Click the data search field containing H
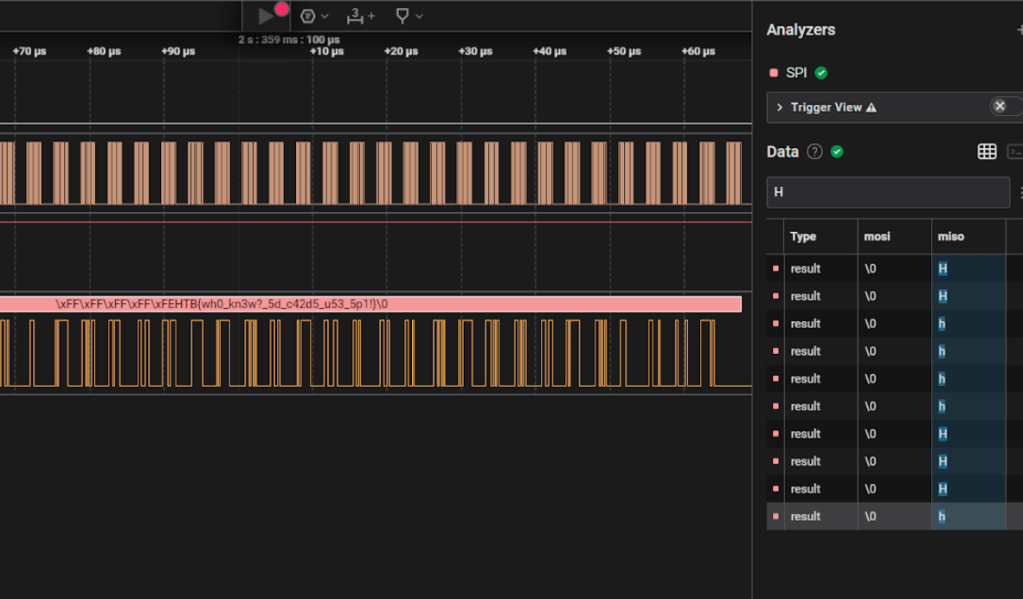Image resolution: width=1023 pixels, height=599 pixels. coord(888,192)
